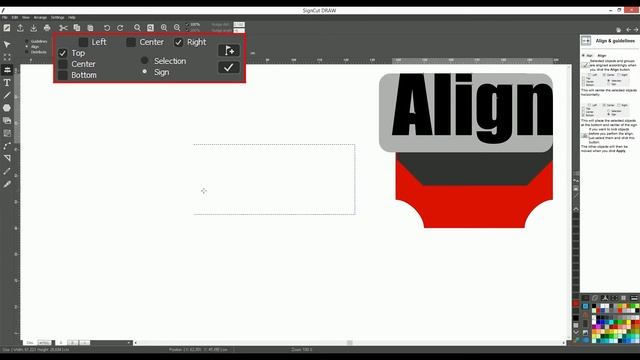Click the Save download-arrow icon
The height and width of the screenshot is (360, 640).
click(33, 28)
